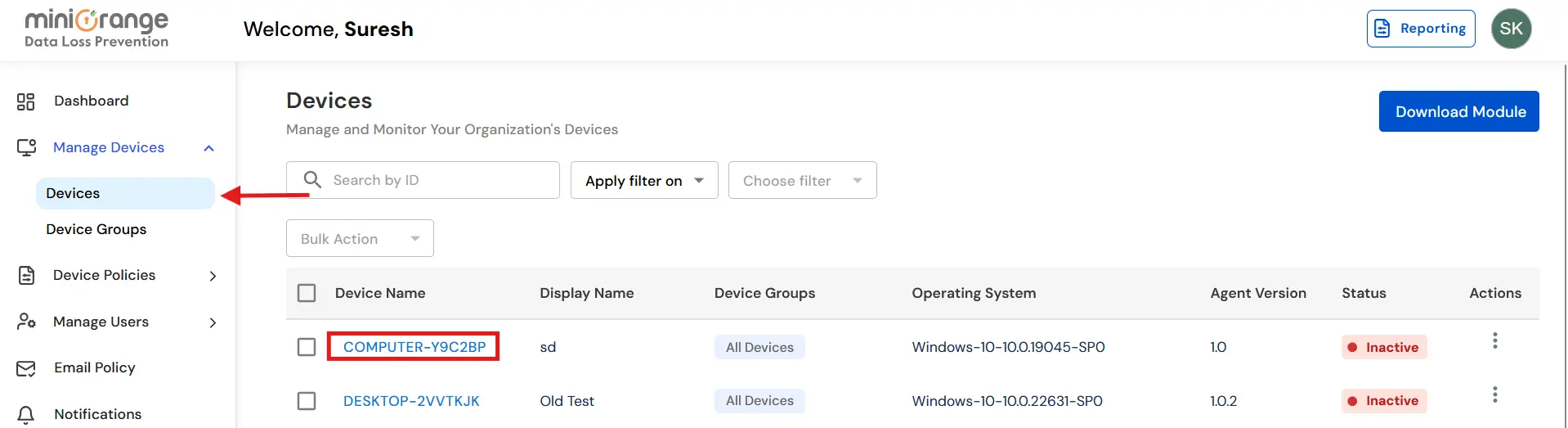Open the SK user avatar
This screenshot has height=428, width=1568.
tap(1511, 29)
